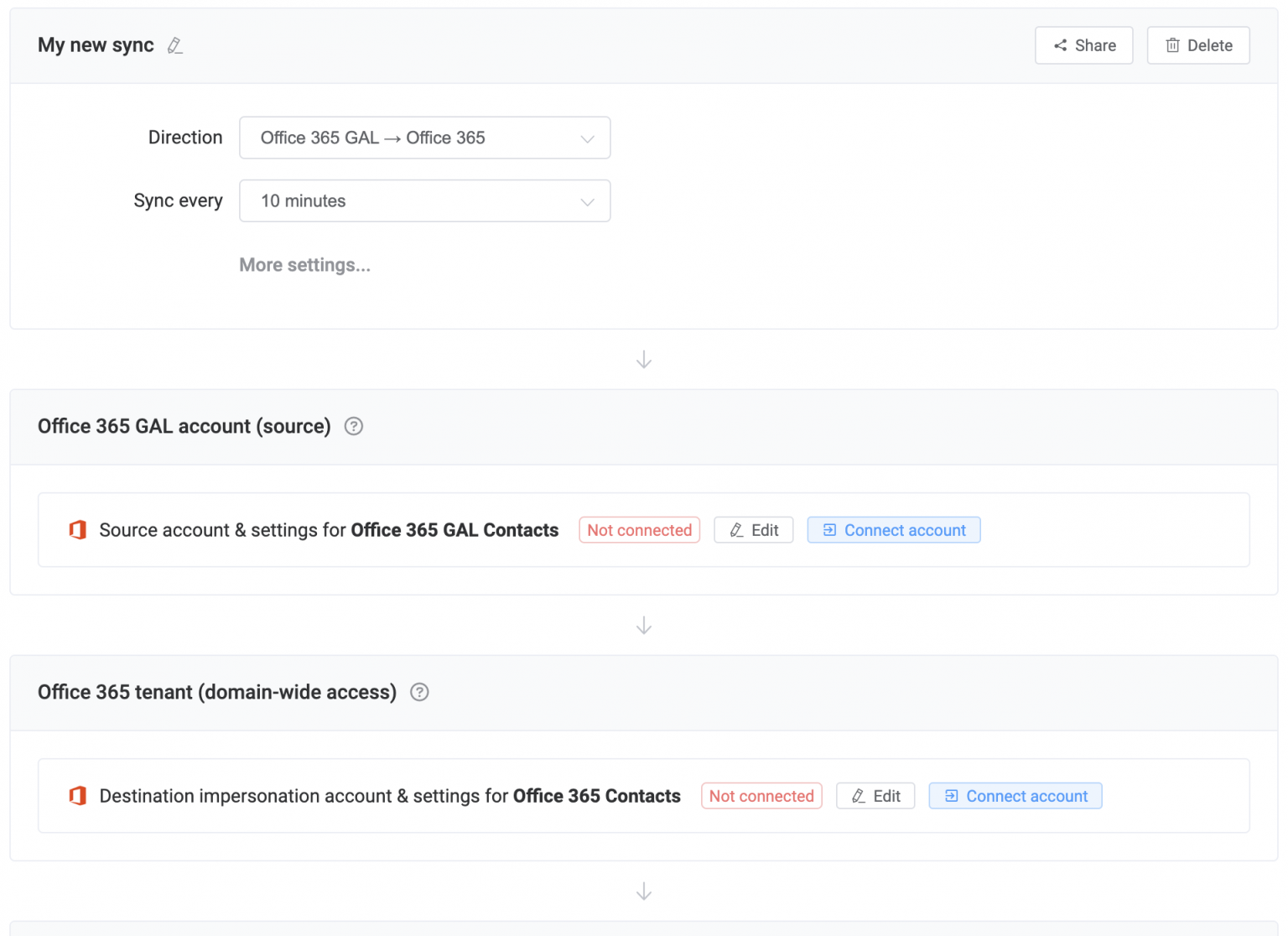The width and height of the screenshot is (1288, 936).
Task: Open the Direction dropdown
Action: pyautogui.click(x=424, y=138)
